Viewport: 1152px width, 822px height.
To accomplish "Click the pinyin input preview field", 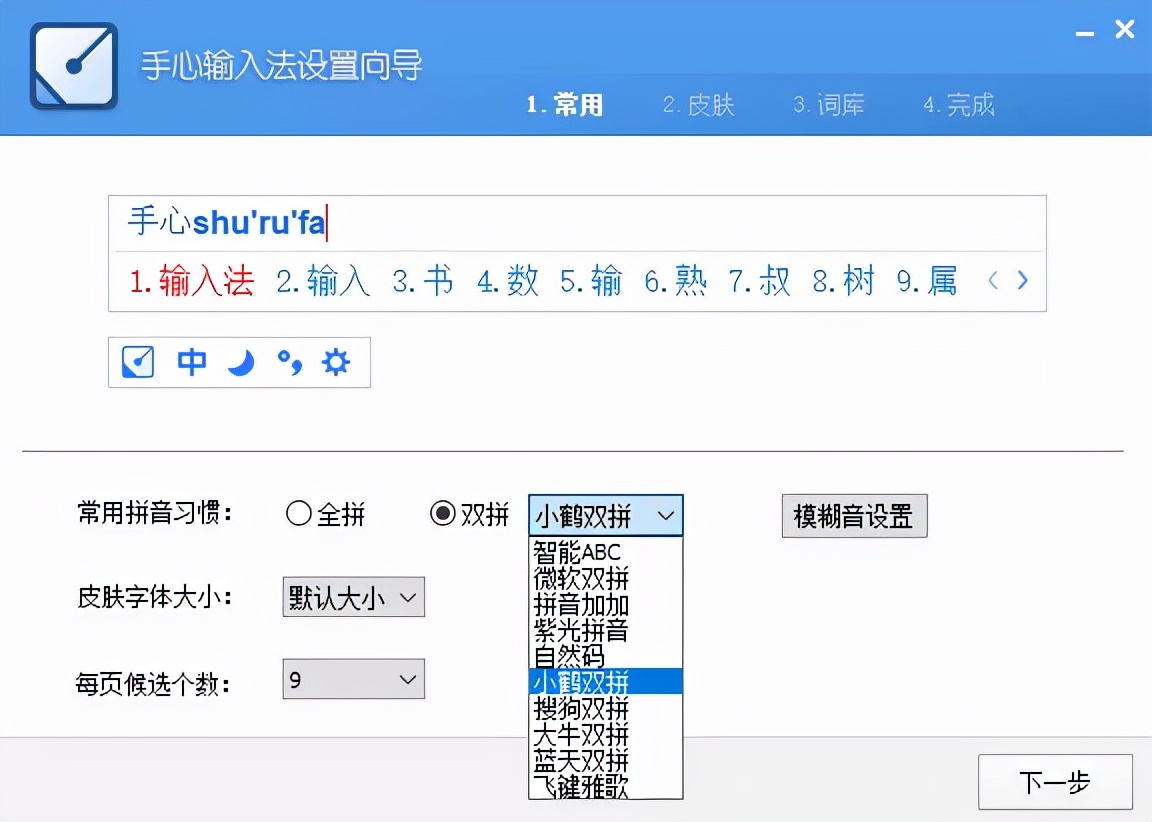I will (x=400, y=222).
